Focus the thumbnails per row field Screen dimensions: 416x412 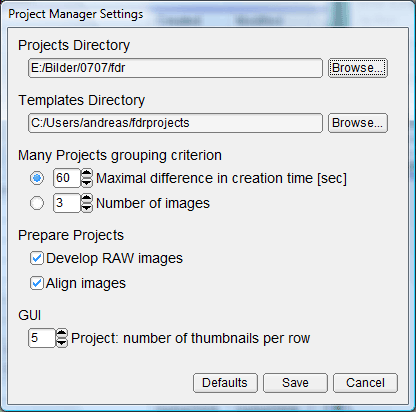[42, 338]
